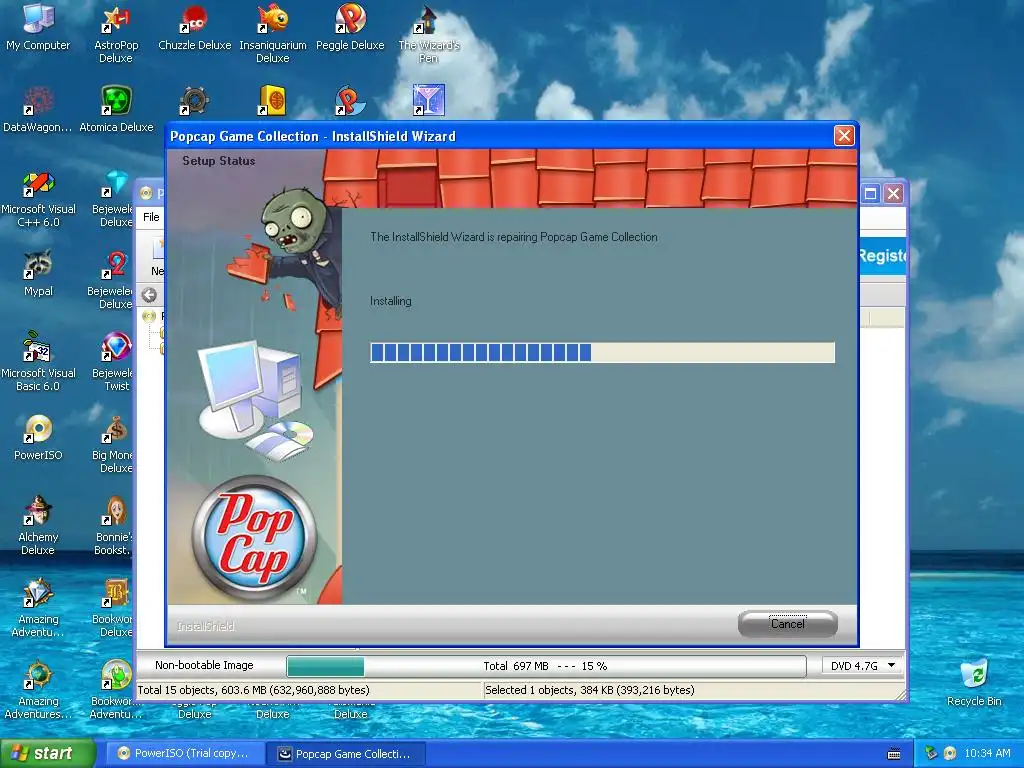Click the martini glass desktop icon
The width and height of the screenshot is (1024, 768).
pos(428,101)
